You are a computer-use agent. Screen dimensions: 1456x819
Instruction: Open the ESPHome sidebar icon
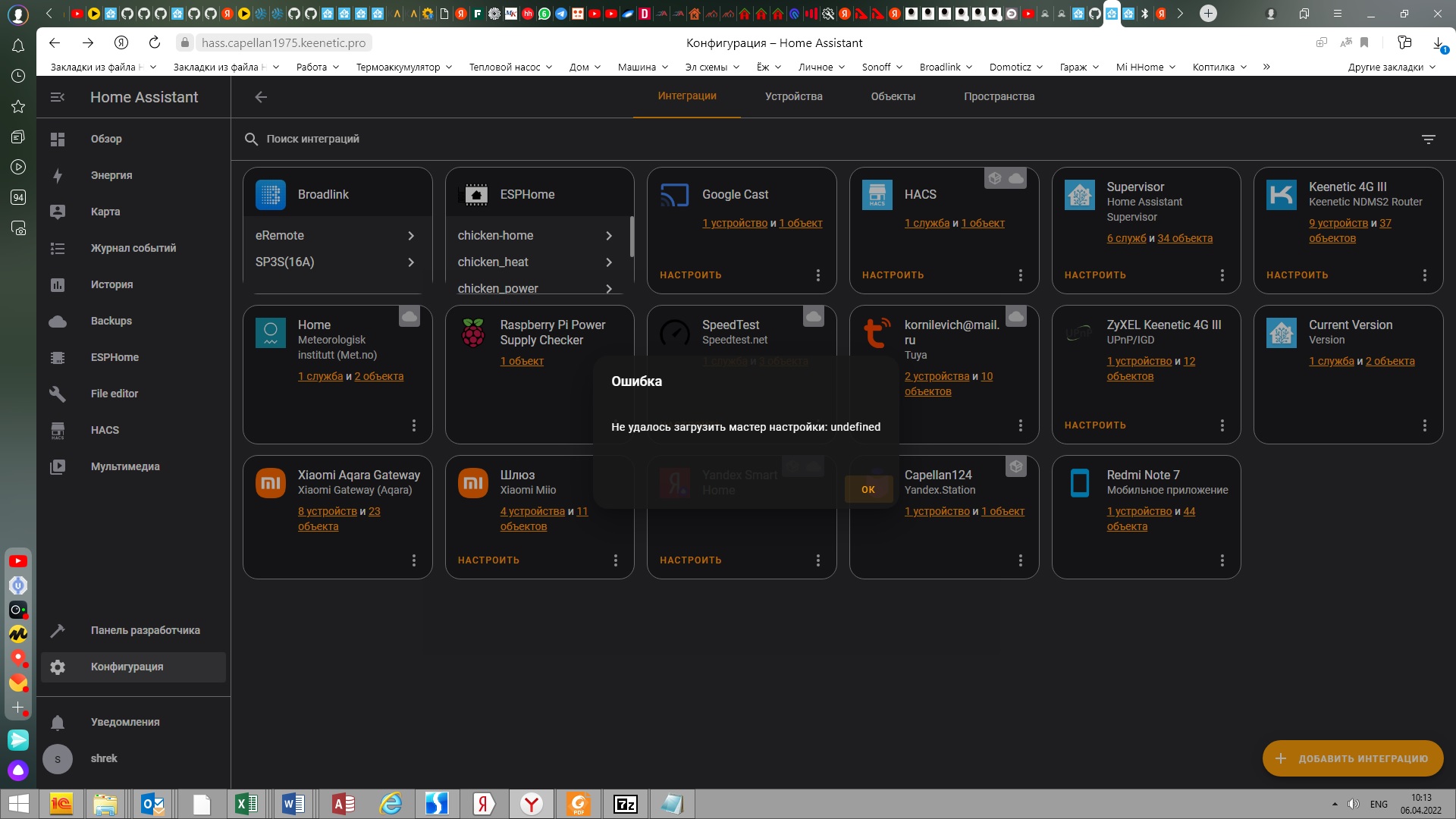[58, 357]
